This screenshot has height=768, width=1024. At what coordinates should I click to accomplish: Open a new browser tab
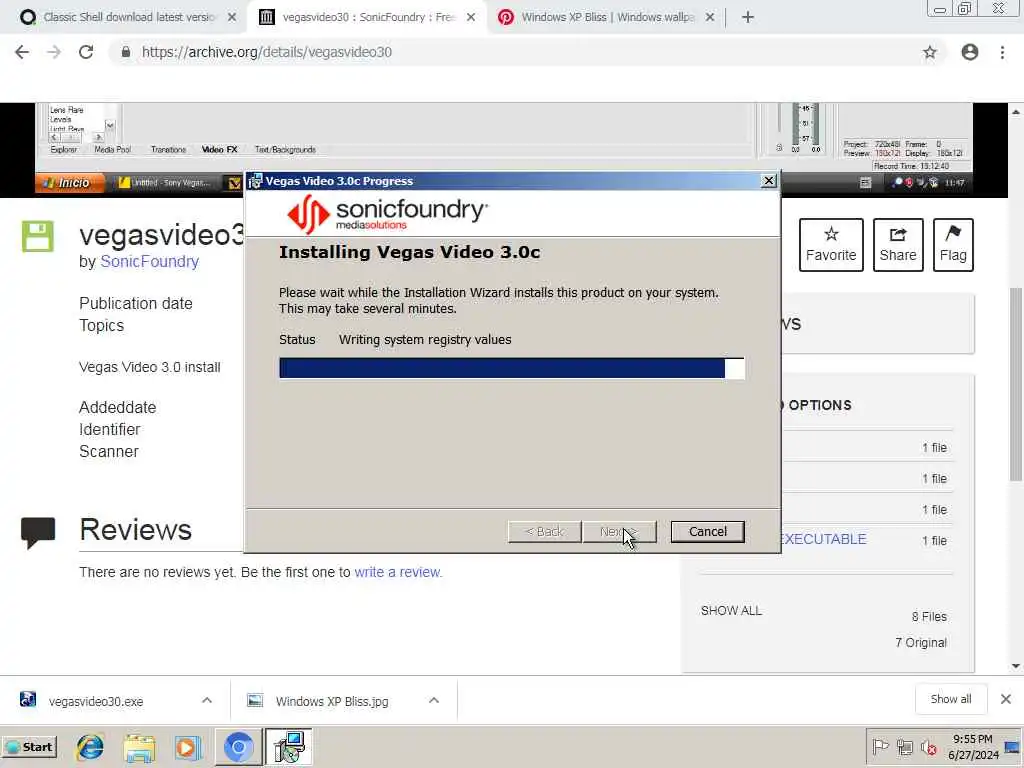(748, 17)
